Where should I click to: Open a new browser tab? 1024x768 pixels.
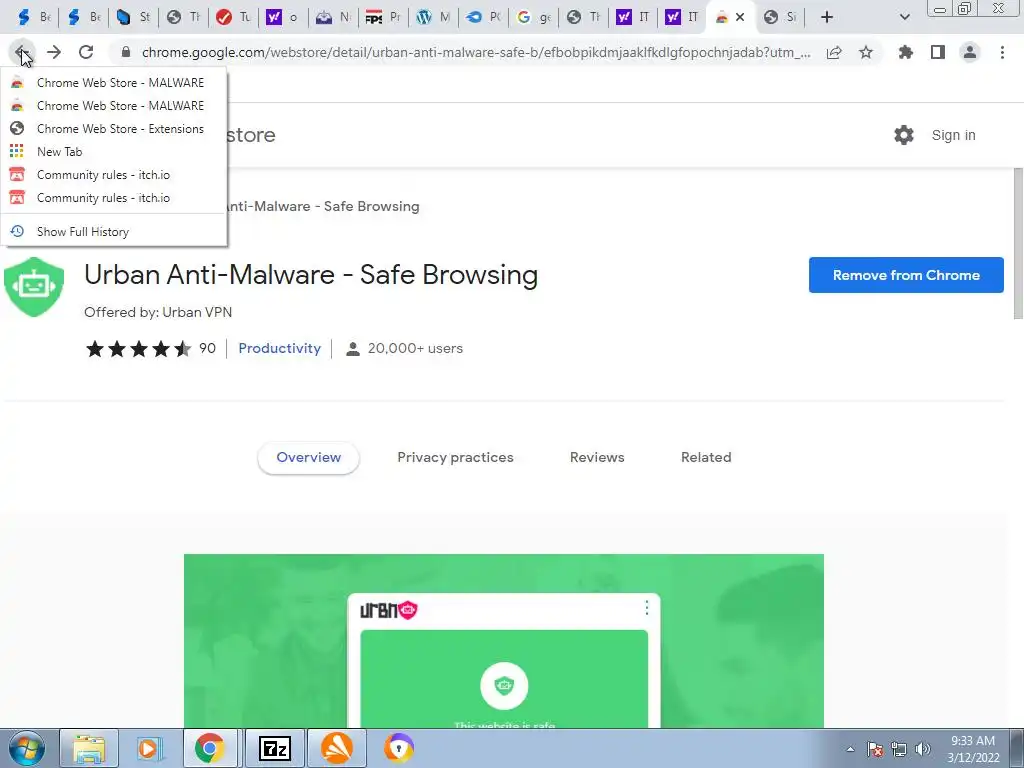point(827,18)
